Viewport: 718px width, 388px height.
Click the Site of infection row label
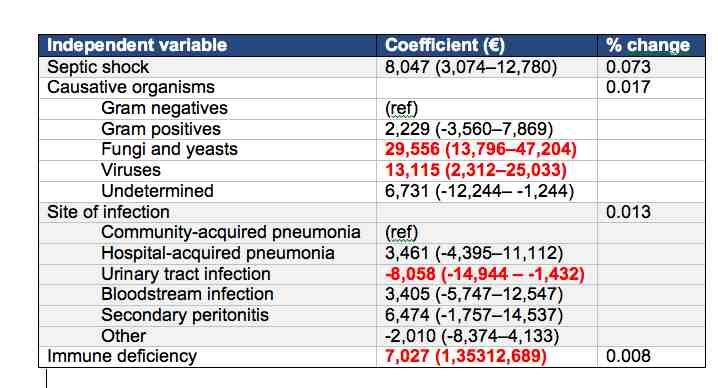[108, 212]
